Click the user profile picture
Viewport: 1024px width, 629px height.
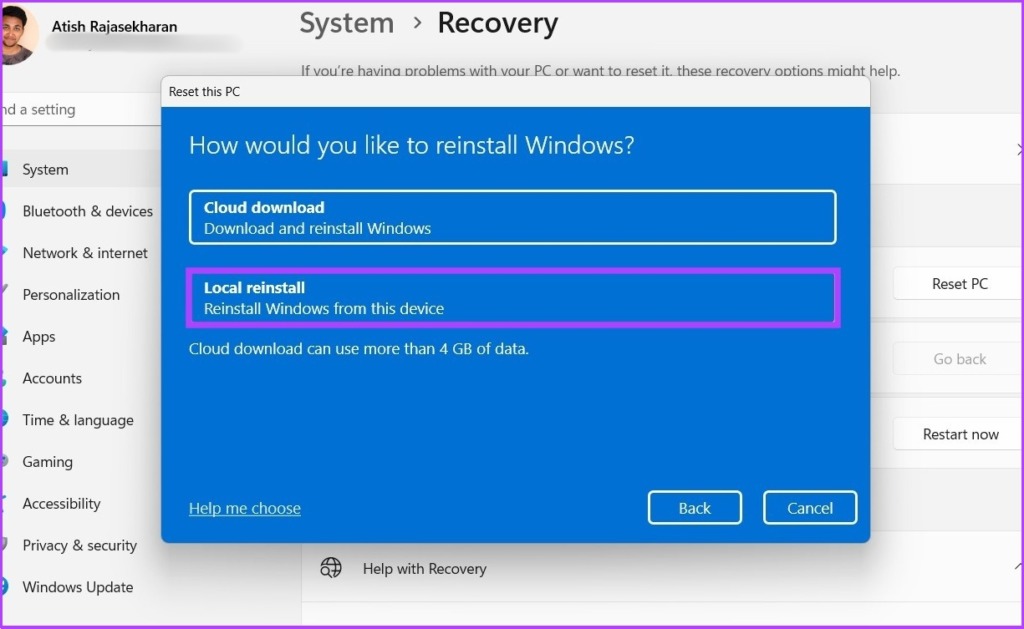pyautogui.click(x=18, y=34)
